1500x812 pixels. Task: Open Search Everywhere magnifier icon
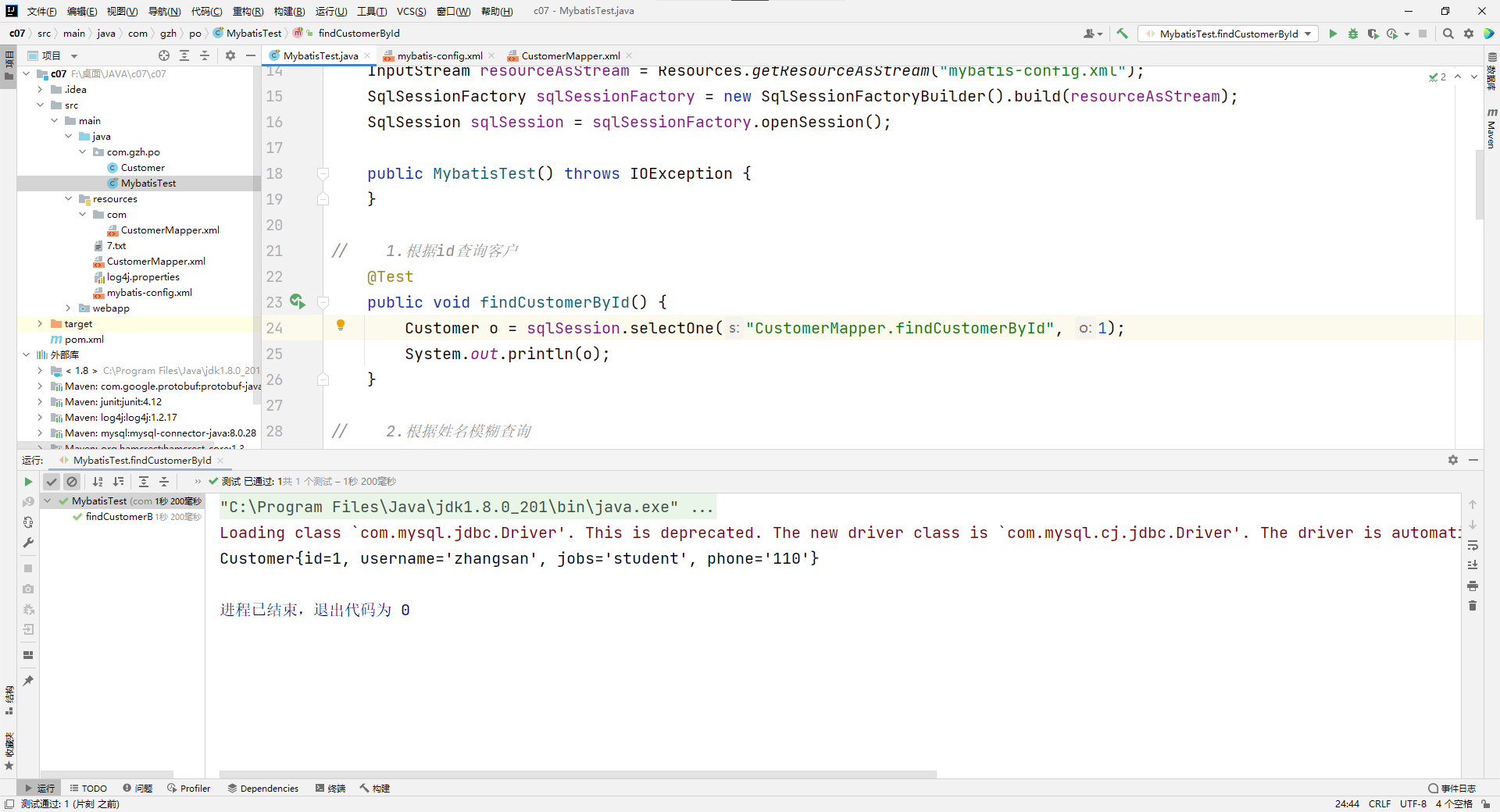point(1448,34)
